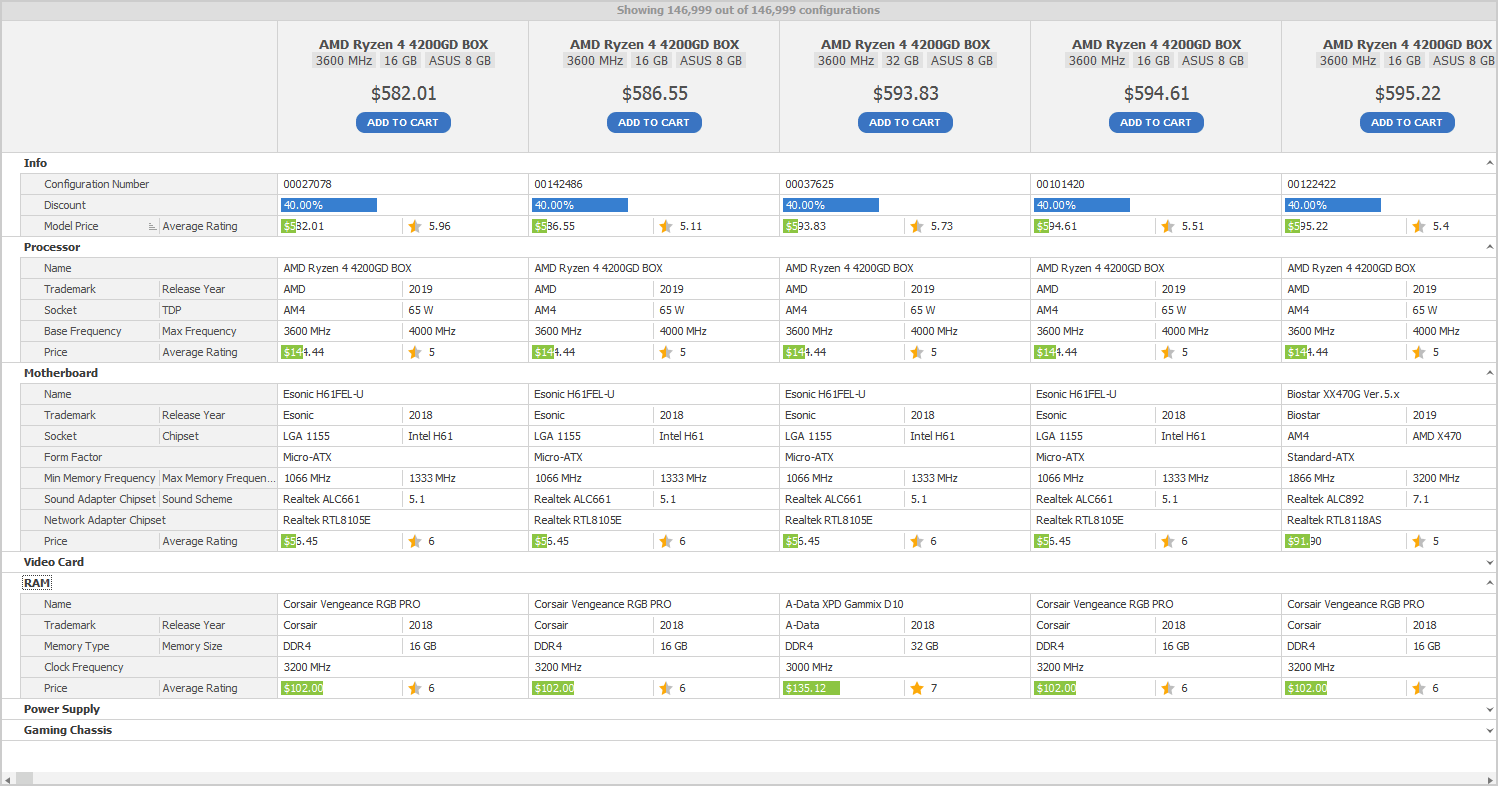
Task: Collapse the Motherboard category chevron
Action: (x=1489, y=373)
